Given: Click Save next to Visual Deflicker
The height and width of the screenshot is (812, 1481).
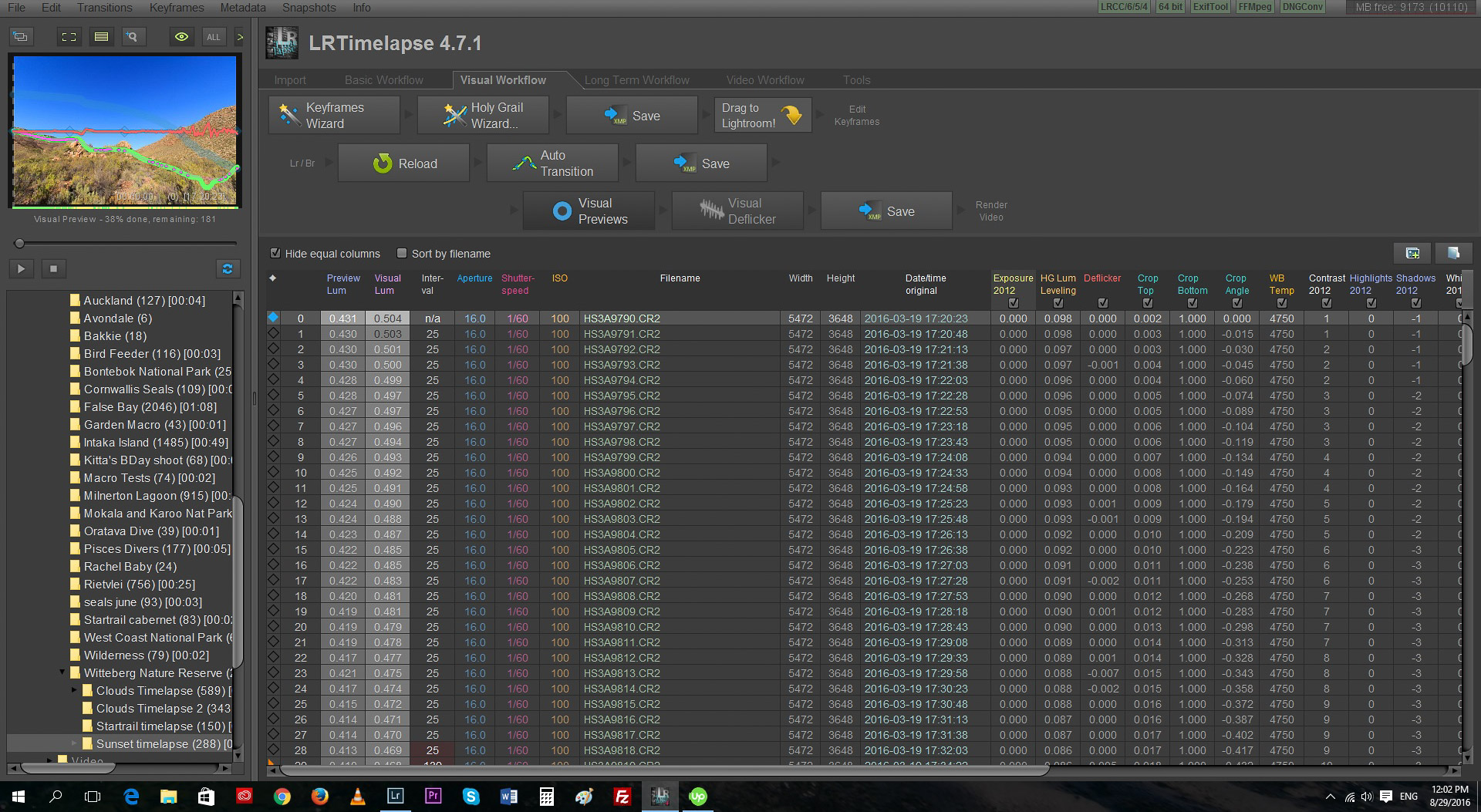Looking at the screenshot, I should pos(886,211).
